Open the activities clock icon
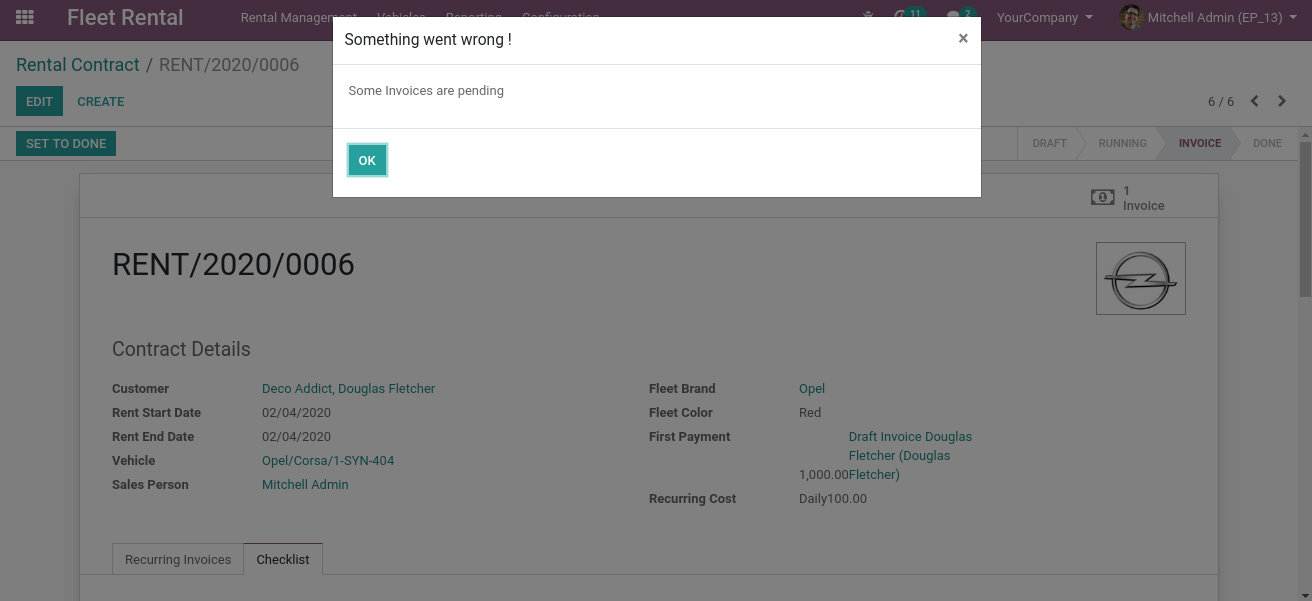Screen dimensions: 1312x601 pos(900,15)
